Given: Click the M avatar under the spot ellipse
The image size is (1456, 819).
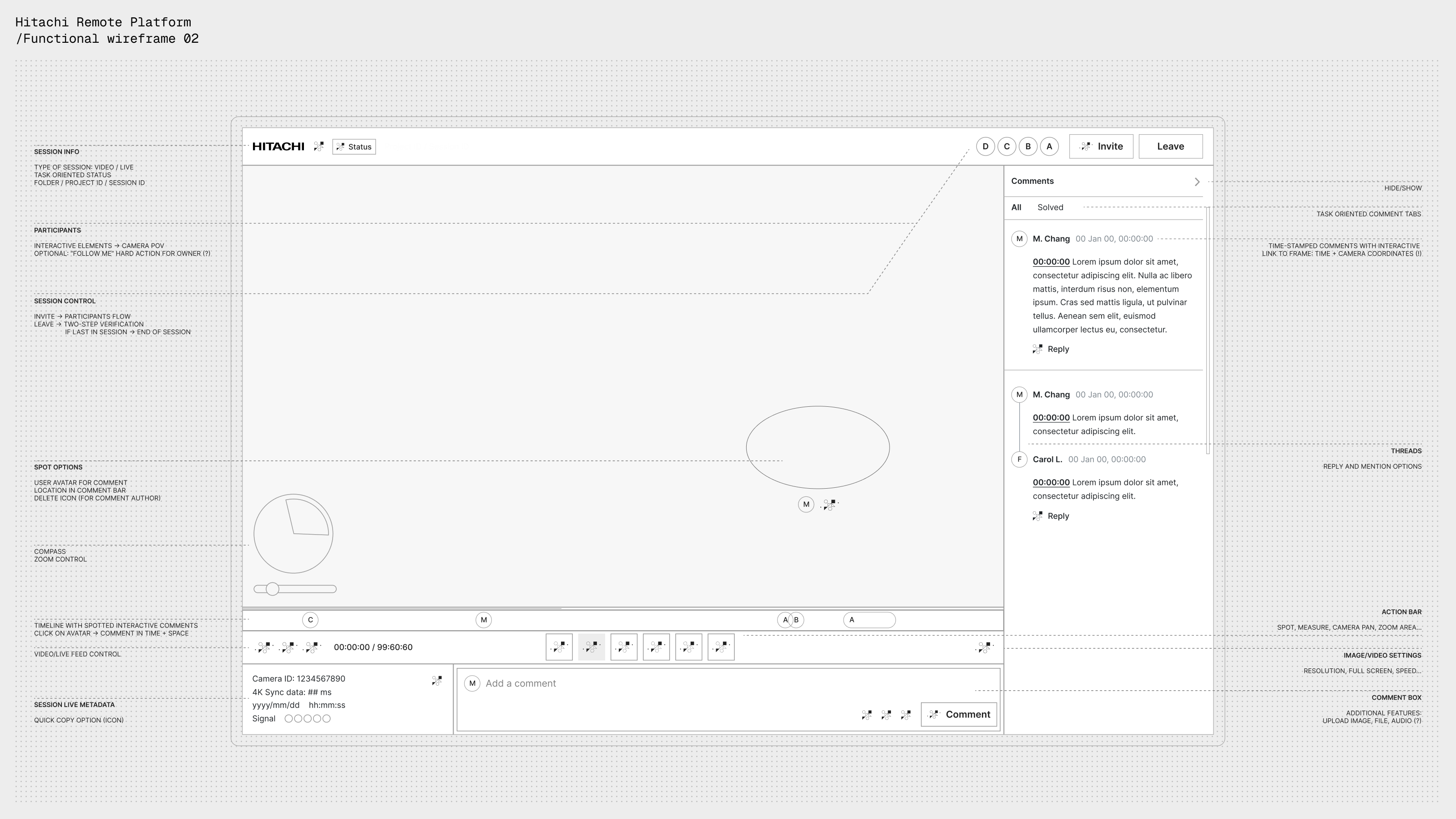Looking at the screenshot, I should pos(806,504).
